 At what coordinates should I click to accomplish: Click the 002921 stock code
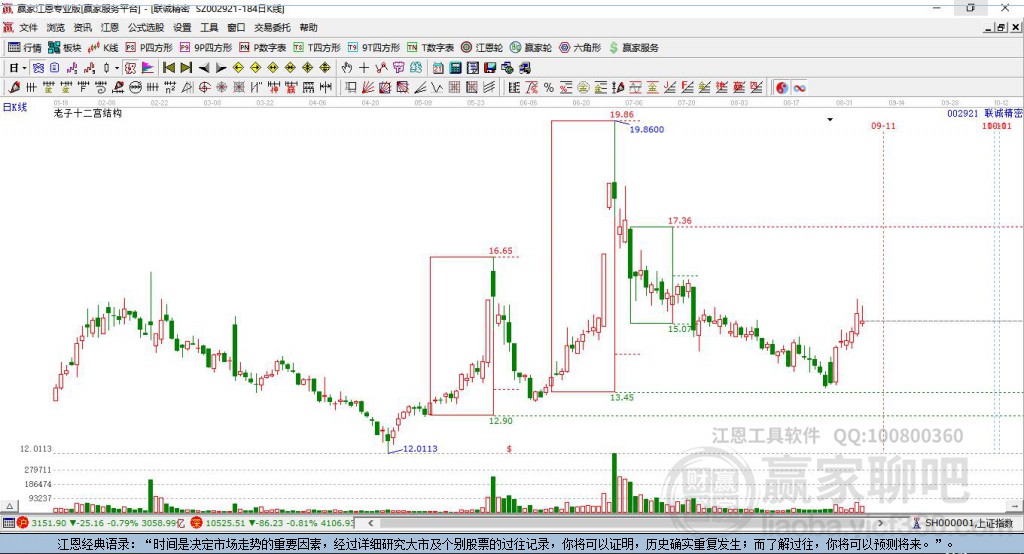tap(963, 114)
